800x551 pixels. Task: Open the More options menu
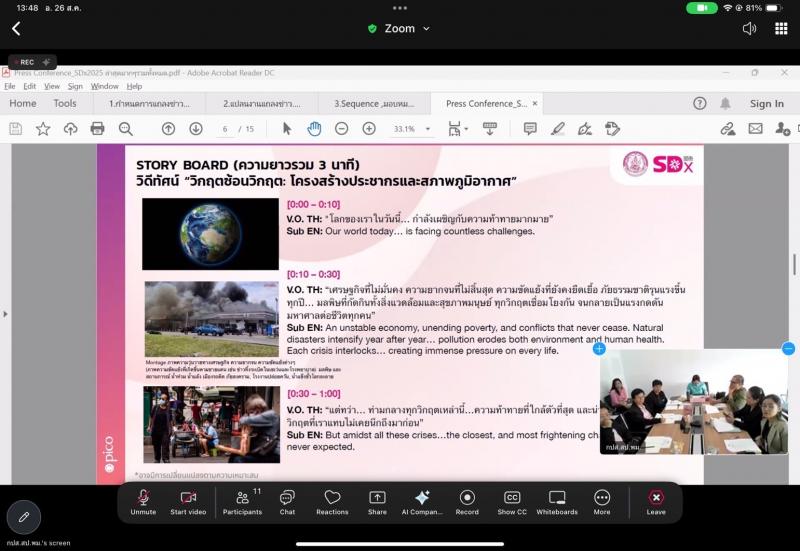[x=602, y=502]
